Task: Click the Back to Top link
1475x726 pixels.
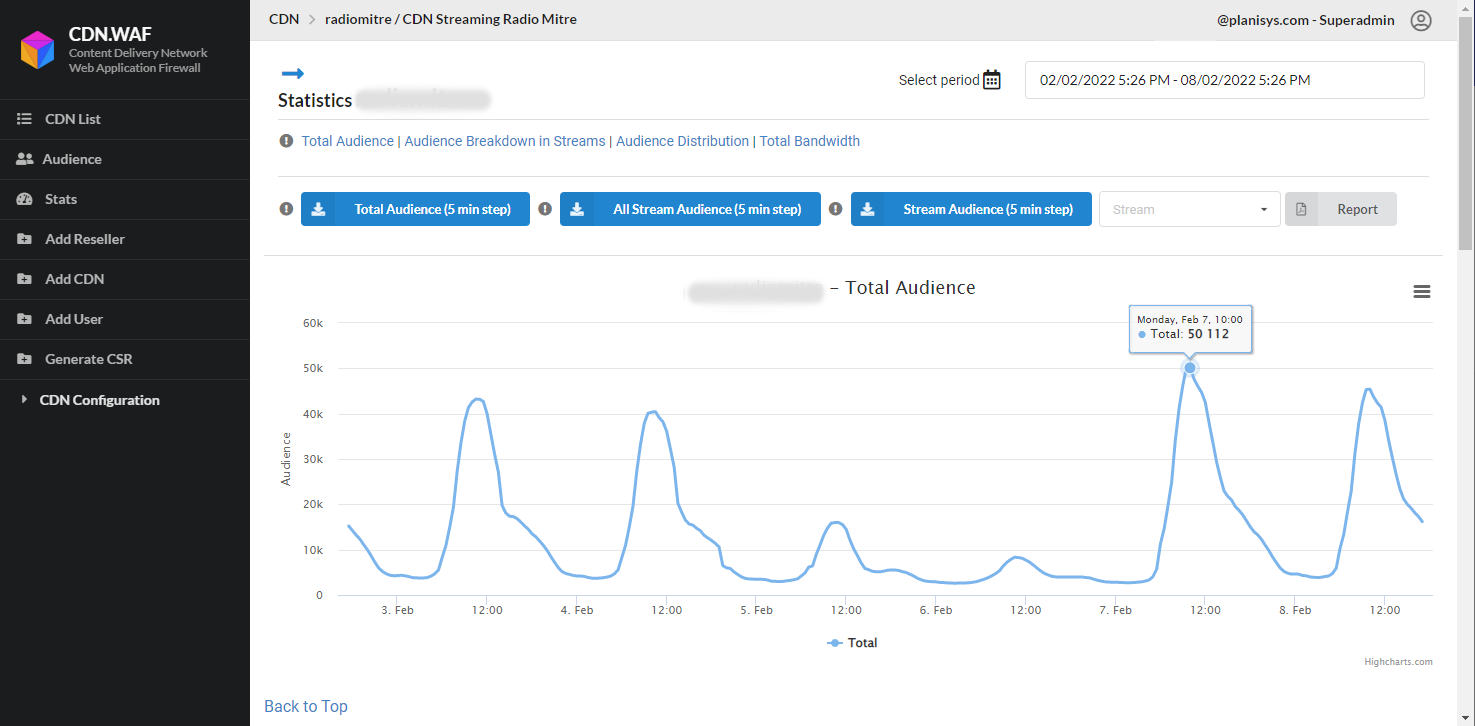Action: pyautogui.click(x=306, y=706)
